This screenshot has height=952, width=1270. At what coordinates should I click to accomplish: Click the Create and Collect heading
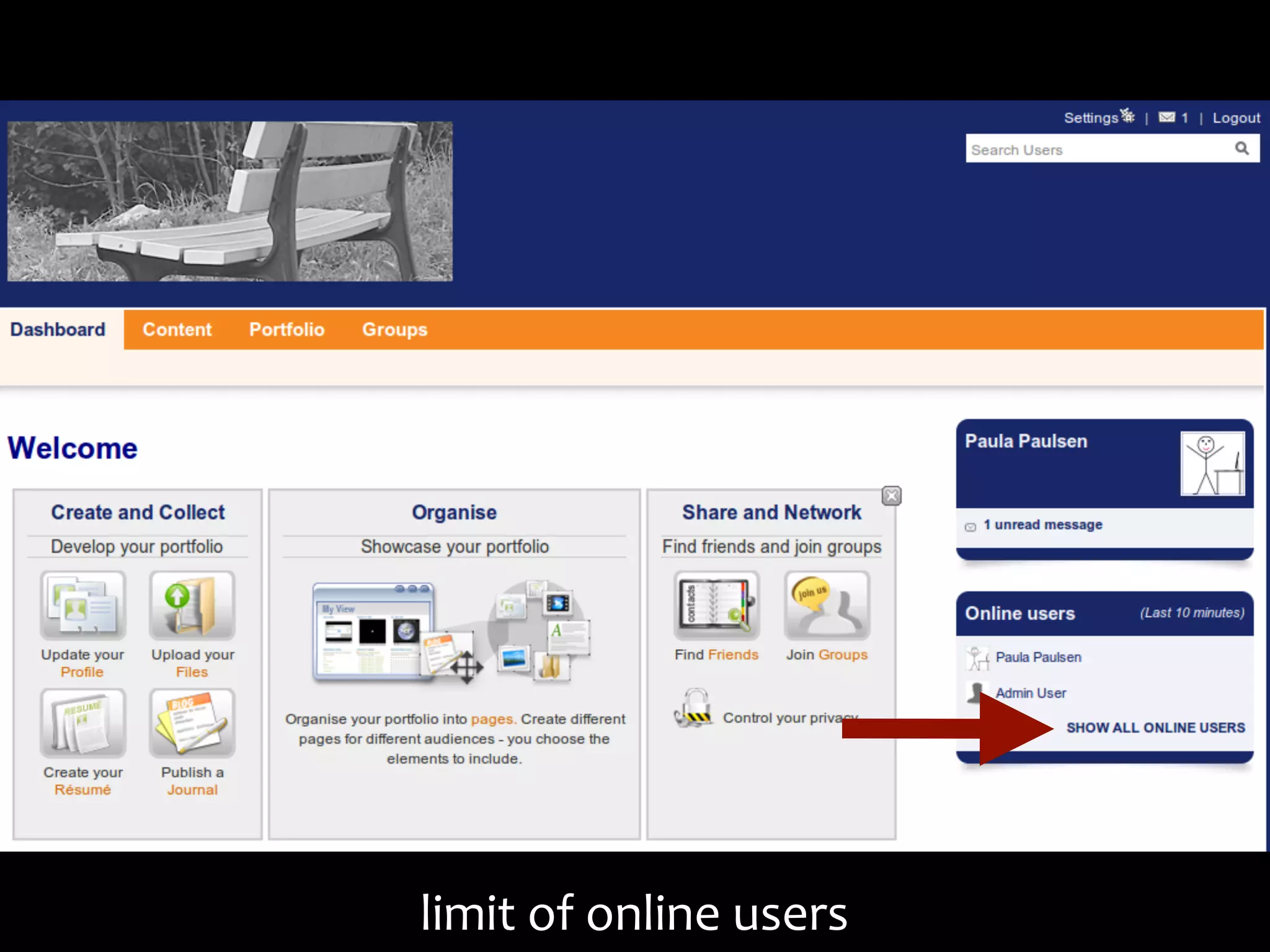click(138, 513)
